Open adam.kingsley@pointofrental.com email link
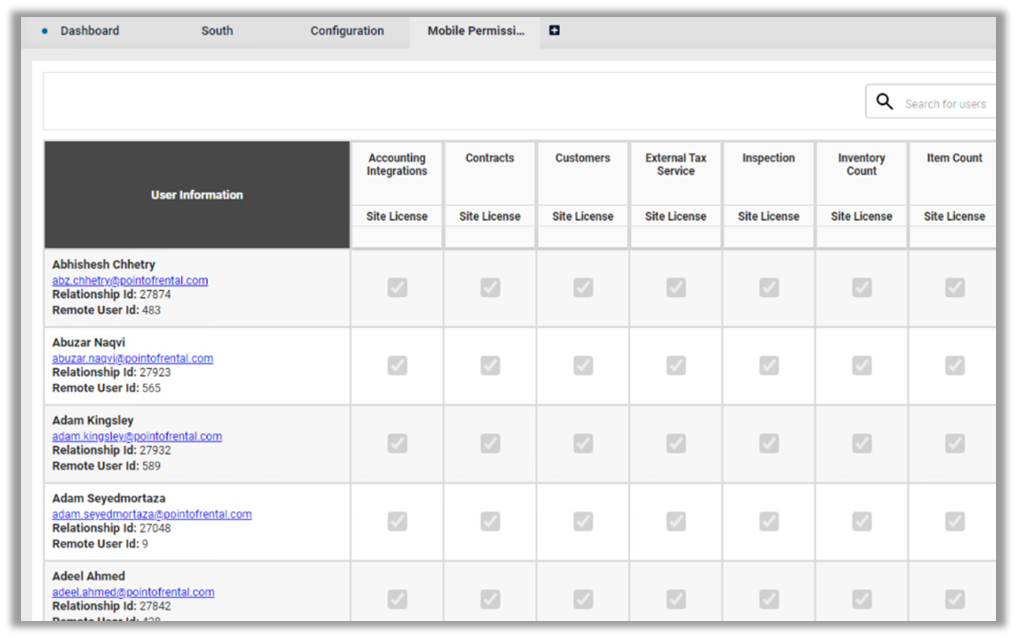Image resolution: width=1017 pixels, height=638 pixels. coord(137,437)
